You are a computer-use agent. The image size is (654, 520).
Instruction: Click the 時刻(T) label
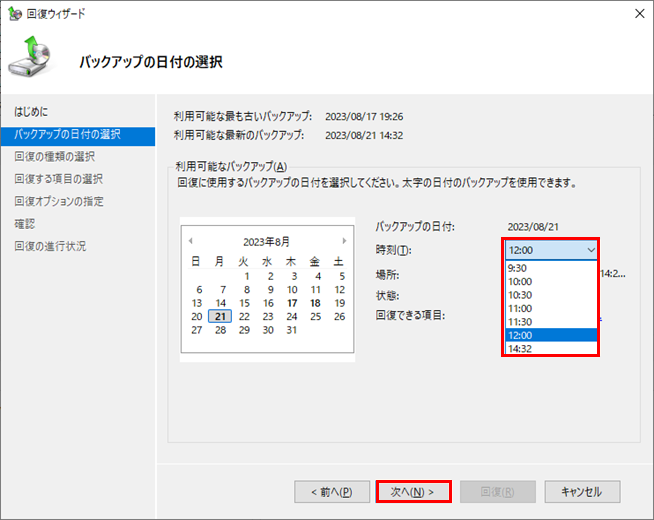393,250
